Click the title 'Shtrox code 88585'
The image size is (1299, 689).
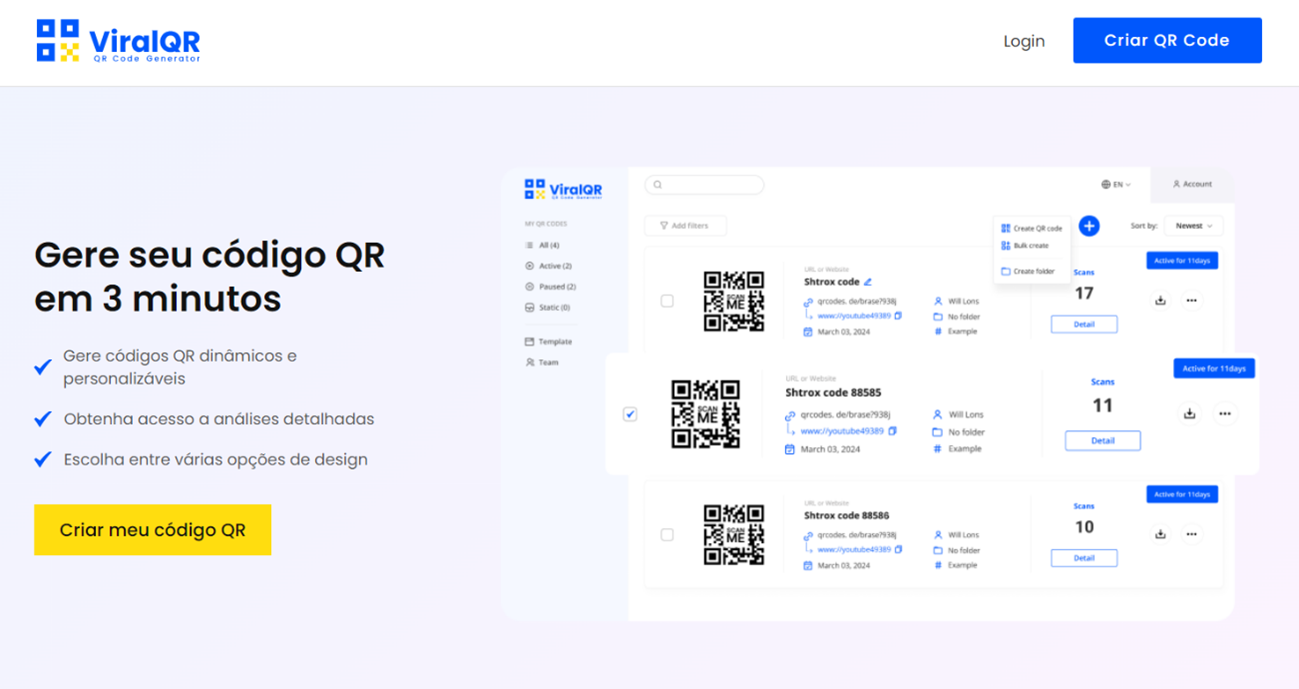(x=833, y=393)
